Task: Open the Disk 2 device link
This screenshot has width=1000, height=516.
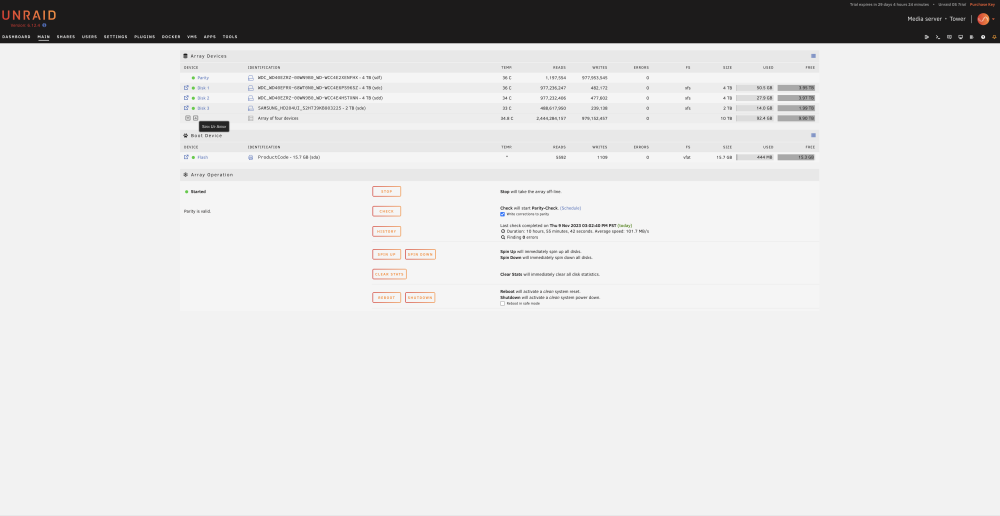Action: 203,98
